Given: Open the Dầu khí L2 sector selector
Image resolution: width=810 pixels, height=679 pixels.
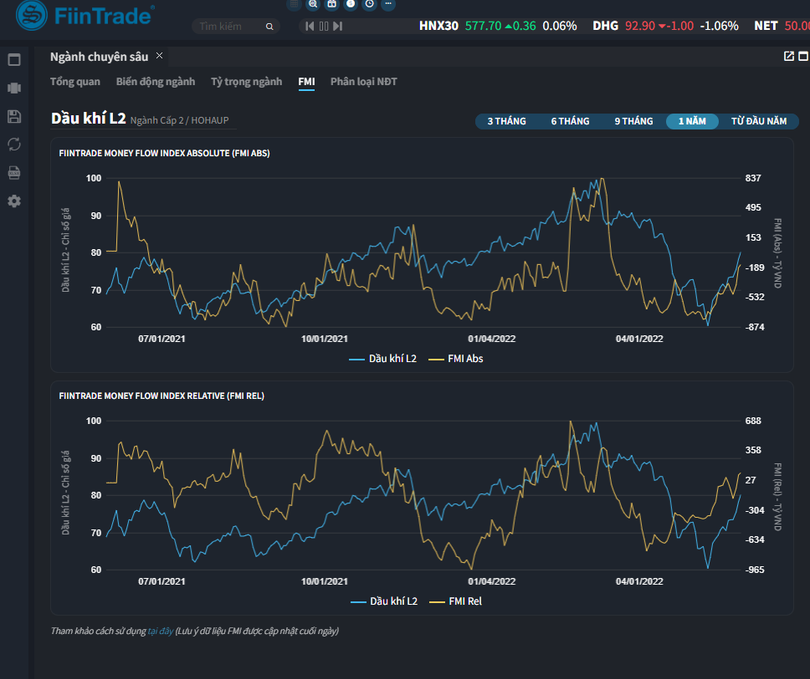Looking at the screenshot, I should (88, 119).
